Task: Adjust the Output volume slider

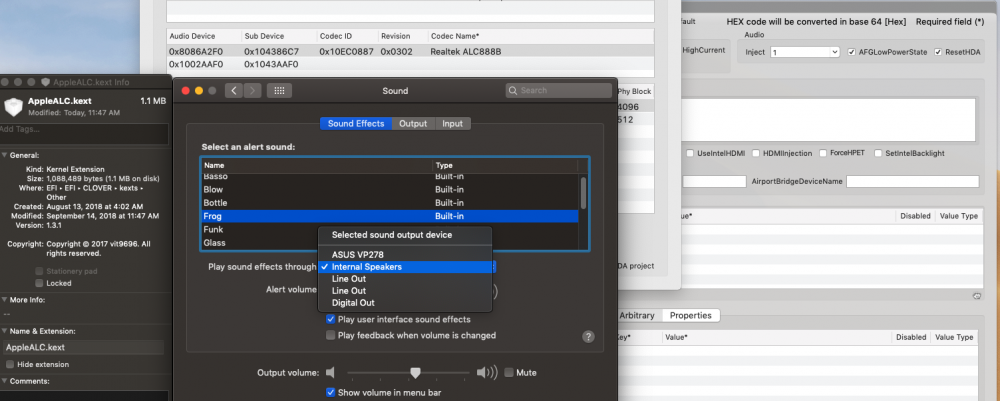Action: point(415,372)
